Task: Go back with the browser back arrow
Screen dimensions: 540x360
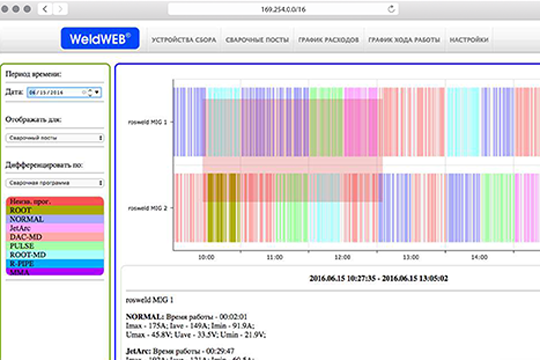Action: tap(45, 9)
